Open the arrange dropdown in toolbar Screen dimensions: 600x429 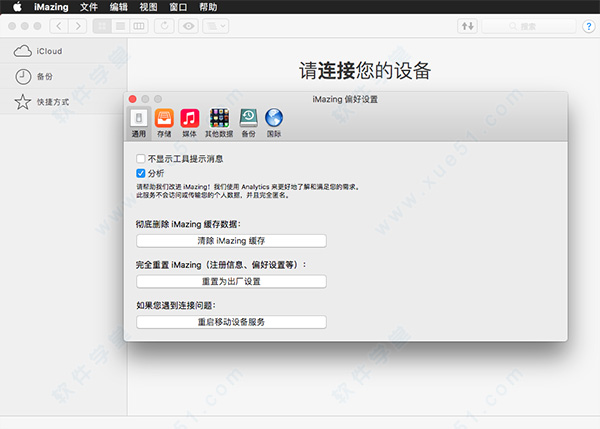click(216, 26)
